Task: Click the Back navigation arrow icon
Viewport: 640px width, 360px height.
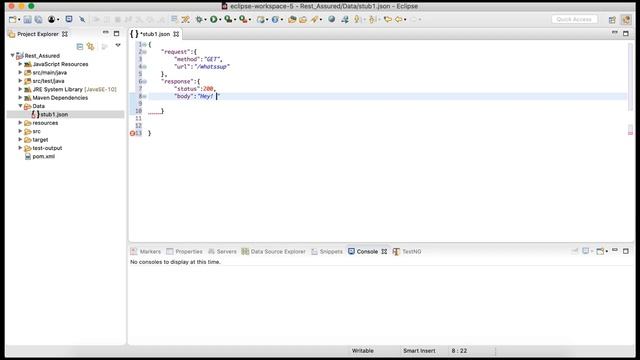Action: 398,19
